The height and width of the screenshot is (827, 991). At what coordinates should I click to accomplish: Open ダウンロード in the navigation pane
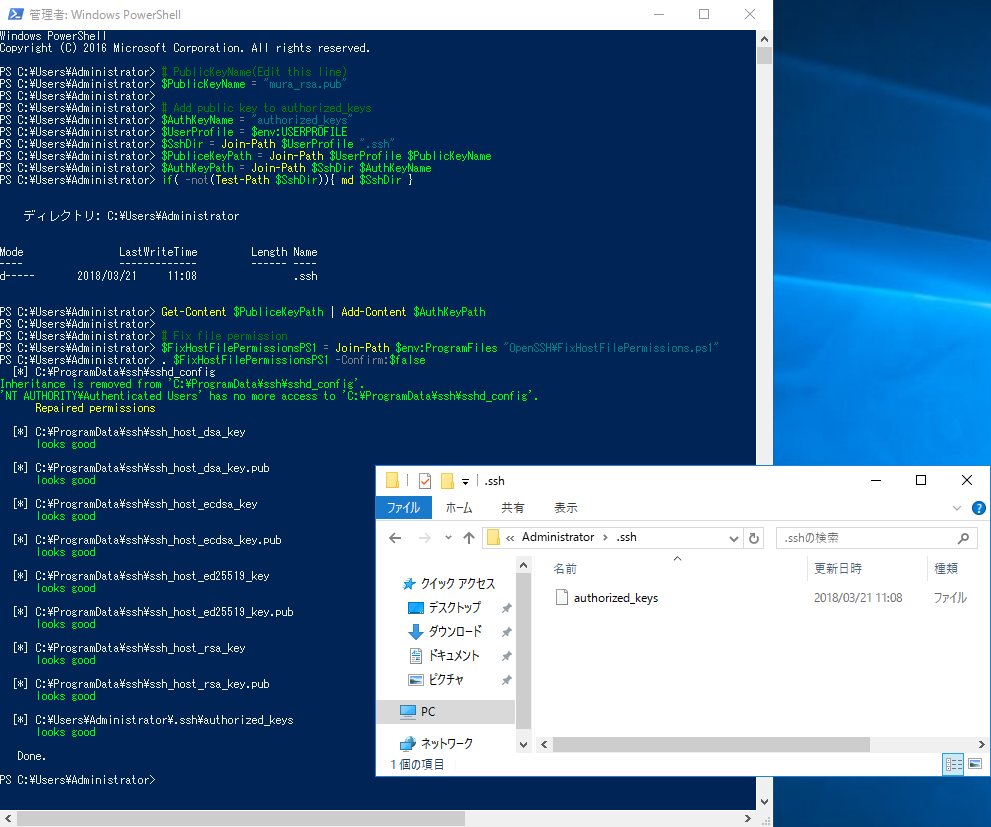[x=455, y=632]
